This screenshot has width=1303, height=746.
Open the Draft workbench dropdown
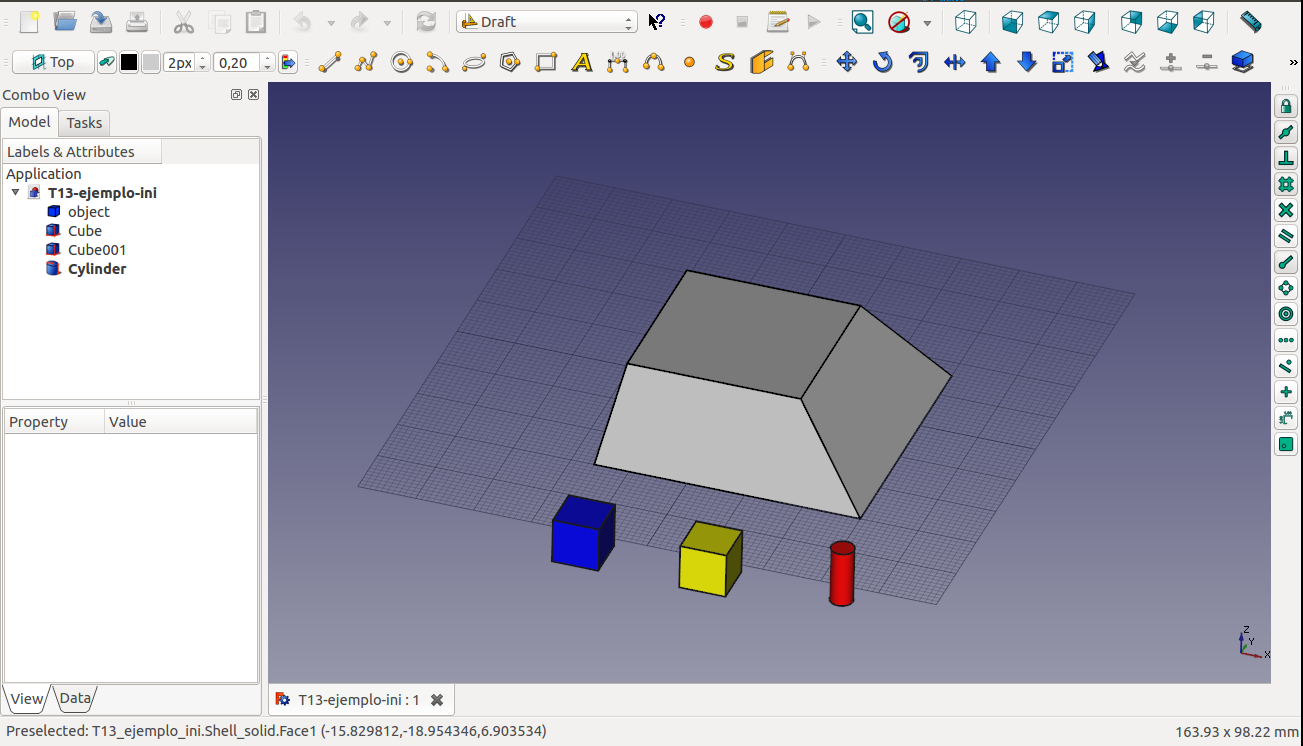pyautogui.click(x=547, y=22)
